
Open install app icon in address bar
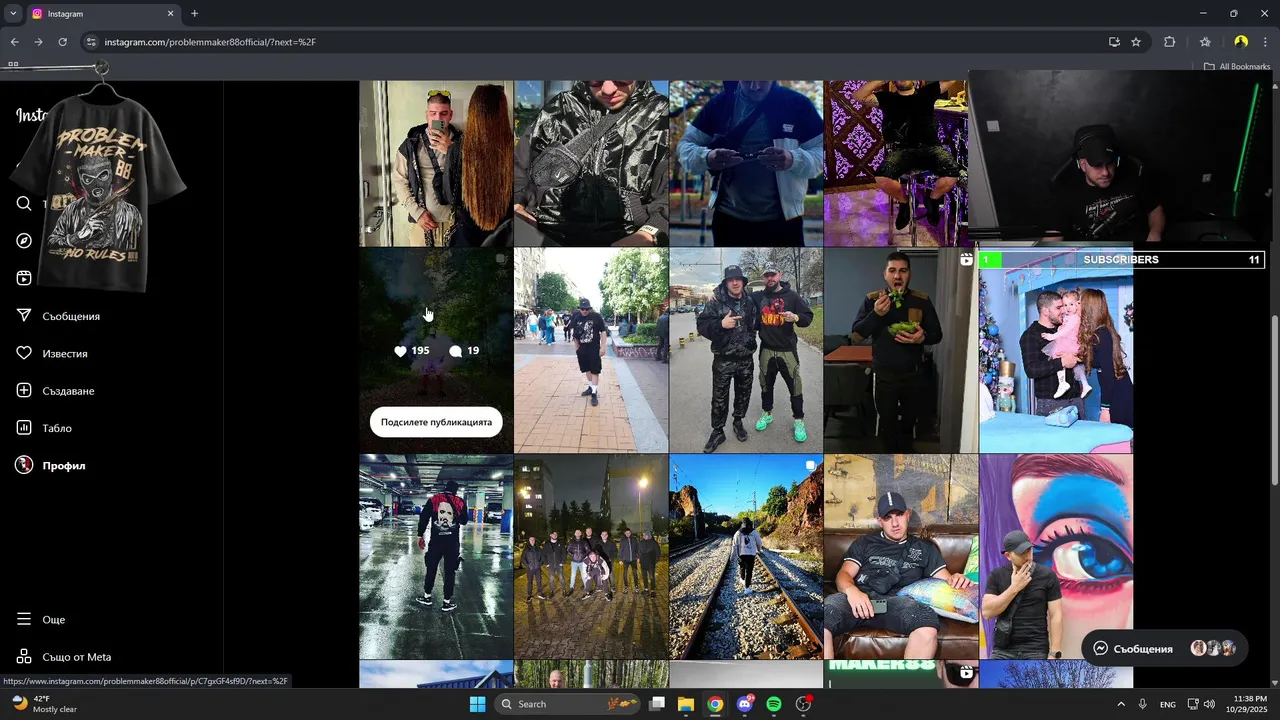tap(1114, 42)
